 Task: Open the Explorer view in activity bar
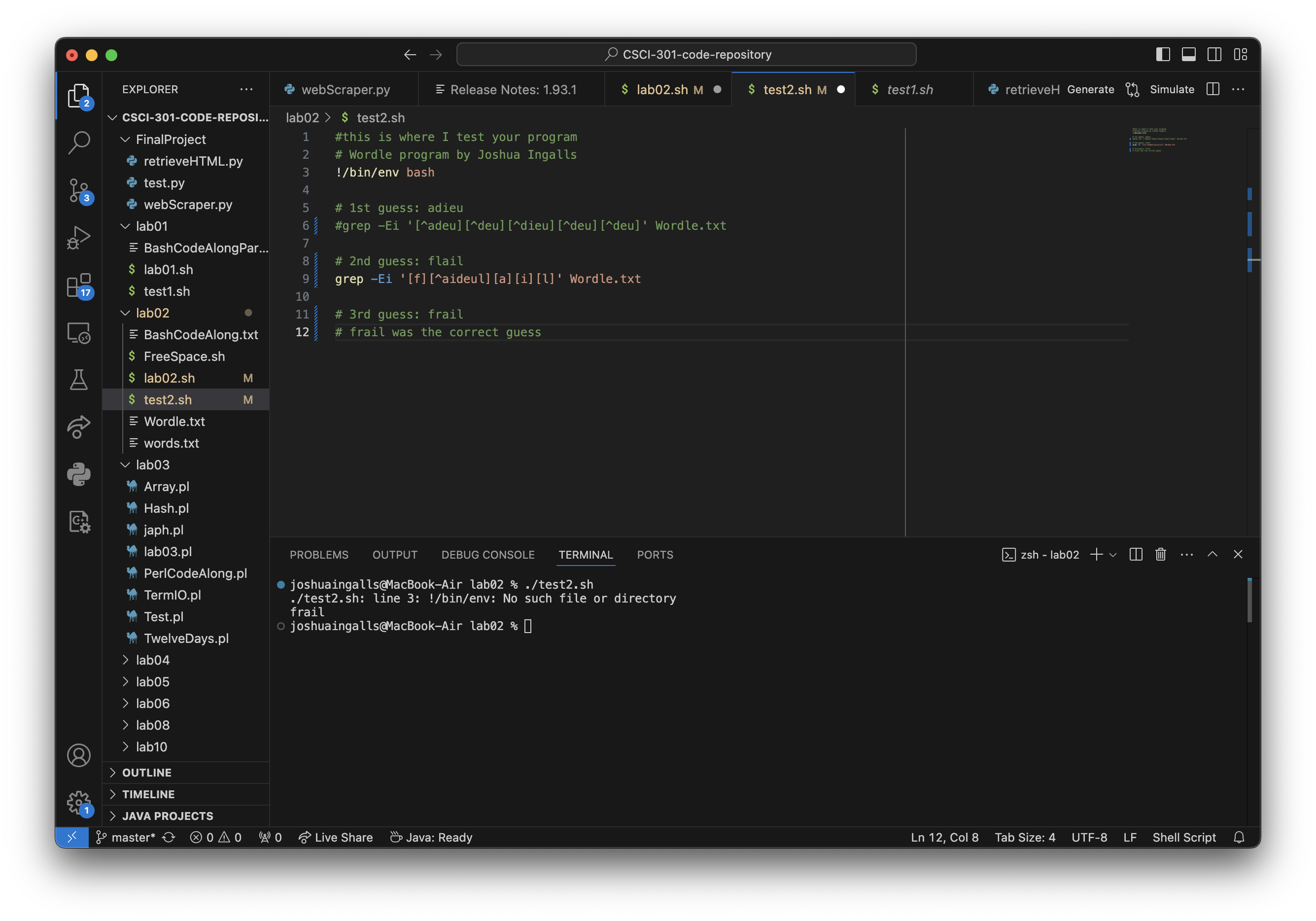[x=78, y=95]
